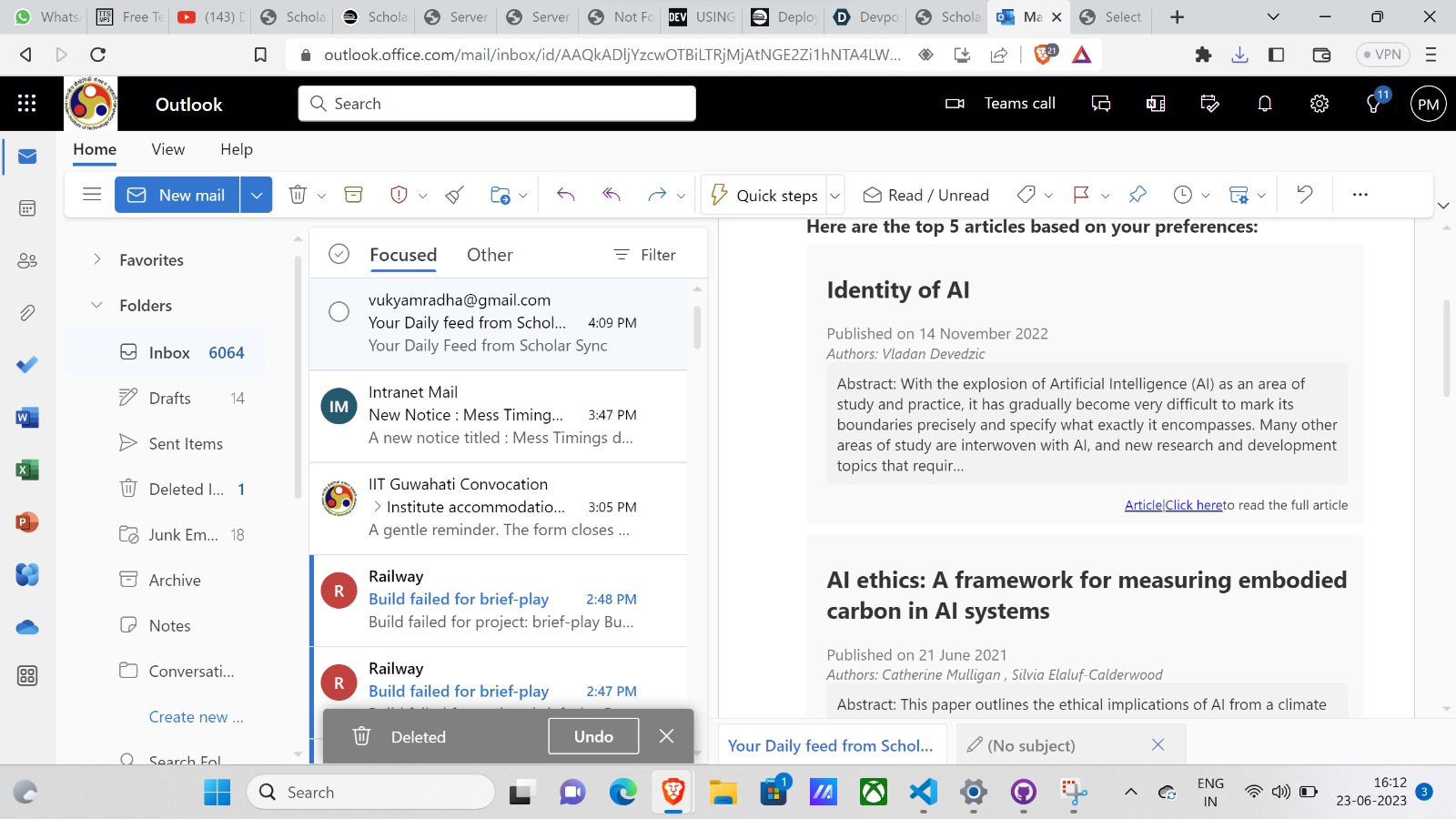Click the Move to folder icon
This screenshot has width=1456, height=819.
(x=500, y=195)
